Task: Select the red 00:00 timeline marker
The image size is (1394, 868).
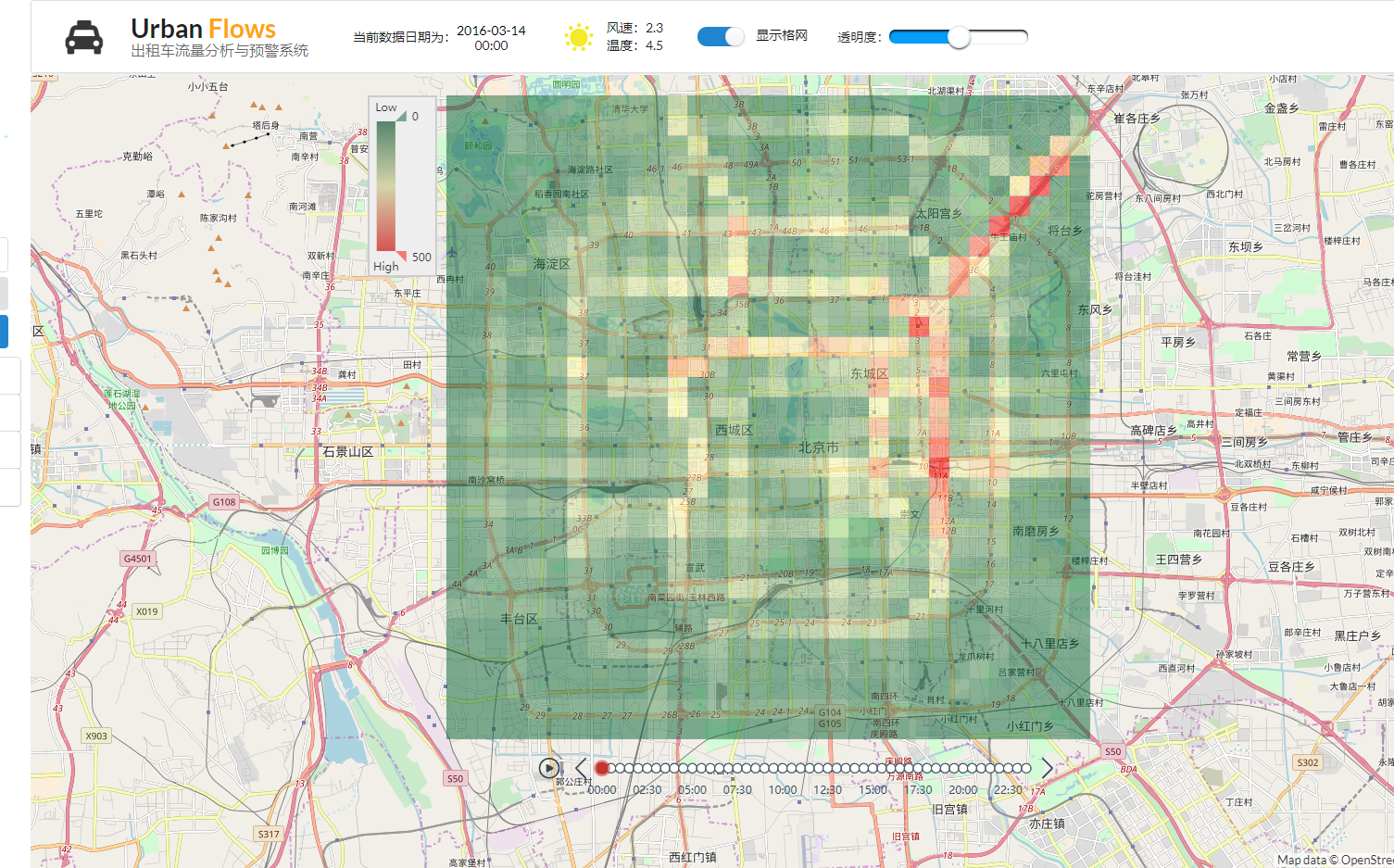Action: (x=601, y=768)
